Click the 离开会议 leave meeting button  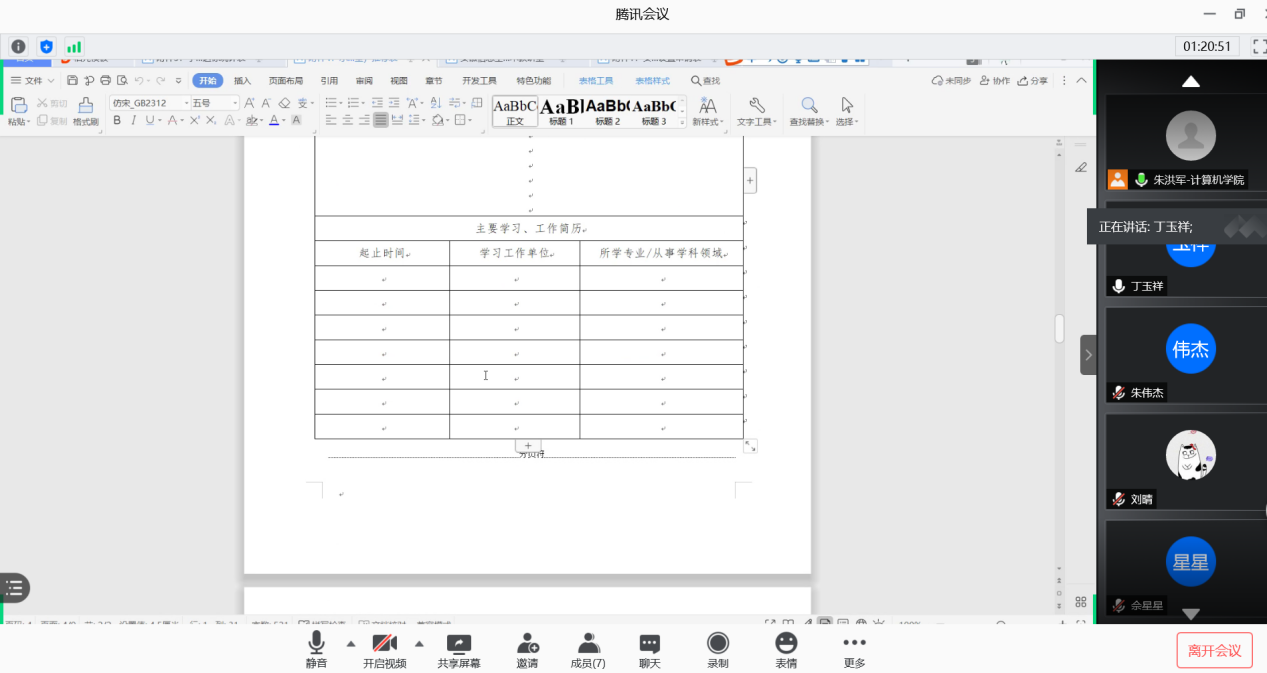(1214, 650)
